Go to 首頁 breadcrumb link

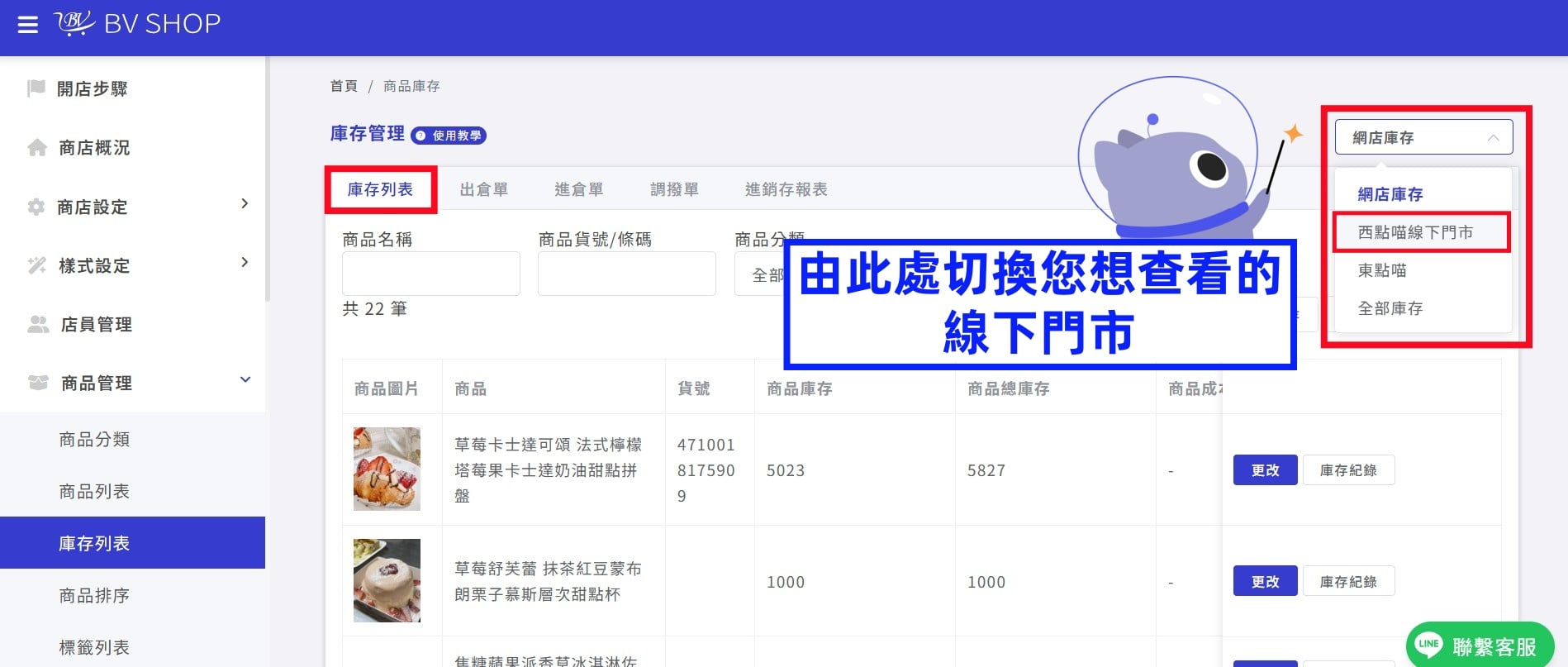pos(344,86)
